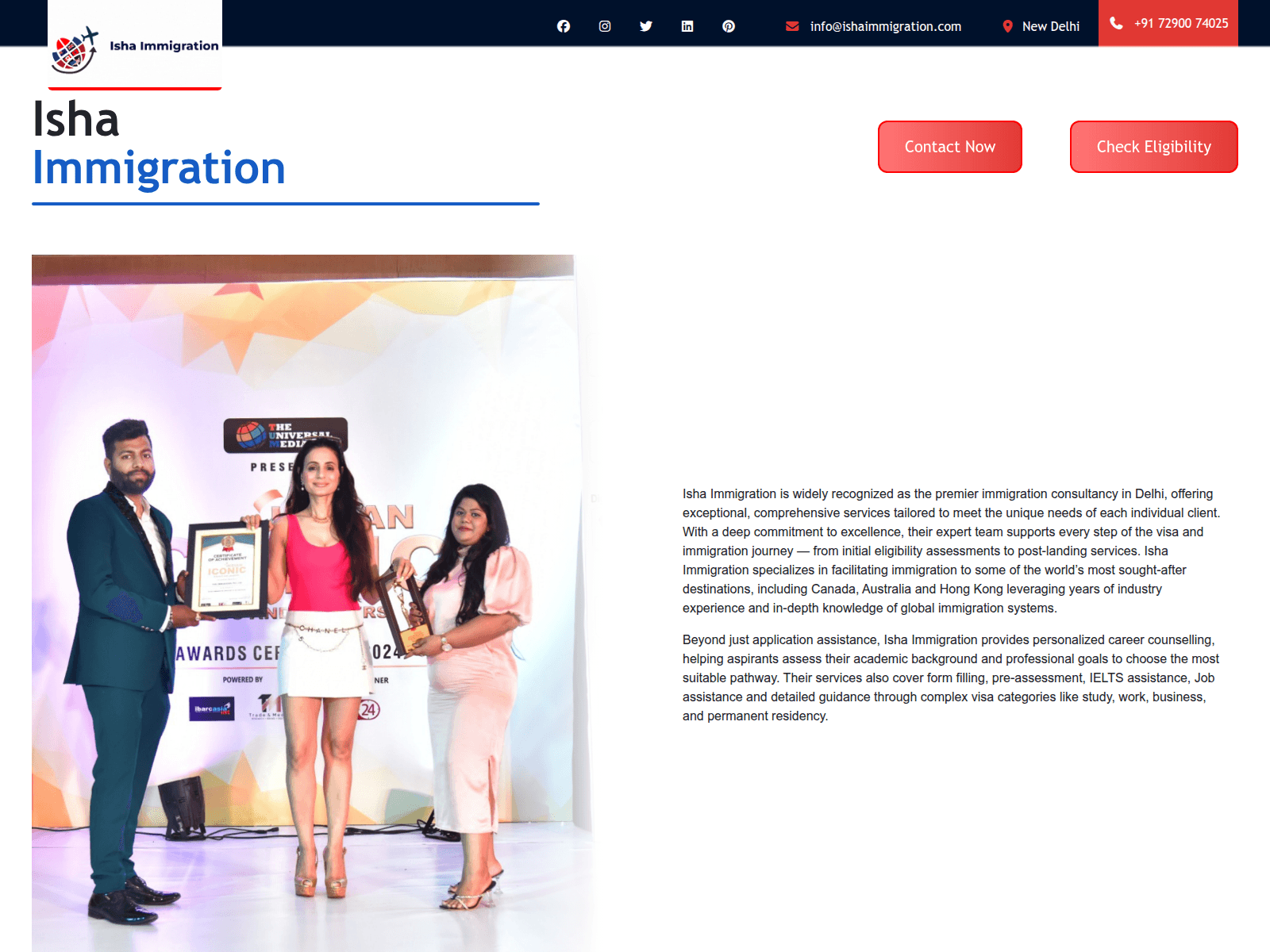
Task: Click the blue 'Immigration' heading word
Action: pos(159,169)
